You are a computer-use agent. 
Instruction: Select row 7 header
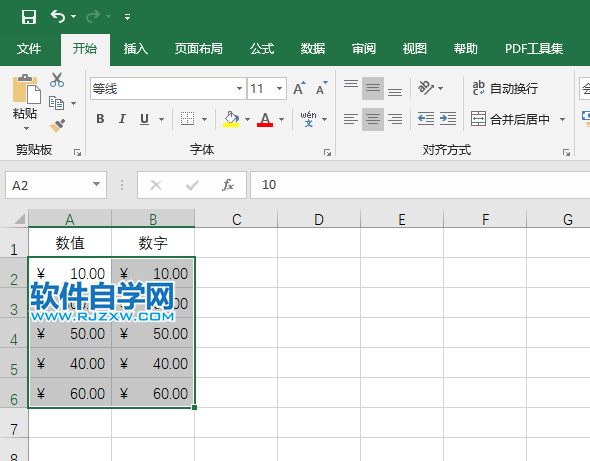14,423
